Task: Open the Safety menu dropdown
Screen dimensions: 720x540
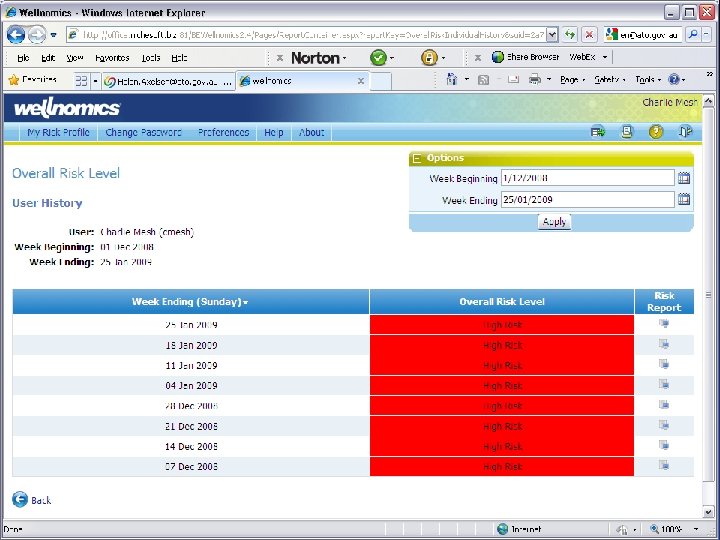Action: pyautogui.click(x=610, y=80)
